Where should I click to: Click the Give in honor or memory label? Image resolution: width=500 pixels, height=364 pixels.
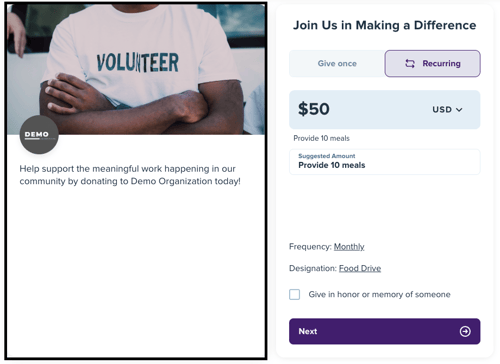click(x=379, y=294)
